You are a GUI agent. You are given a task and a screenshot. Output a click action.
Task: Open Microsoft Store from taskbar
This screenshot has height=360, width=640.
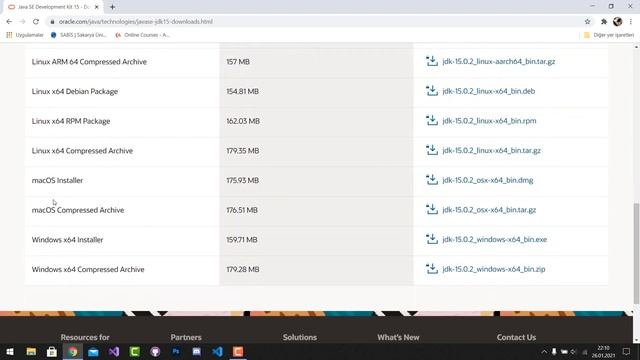(52, 351)
